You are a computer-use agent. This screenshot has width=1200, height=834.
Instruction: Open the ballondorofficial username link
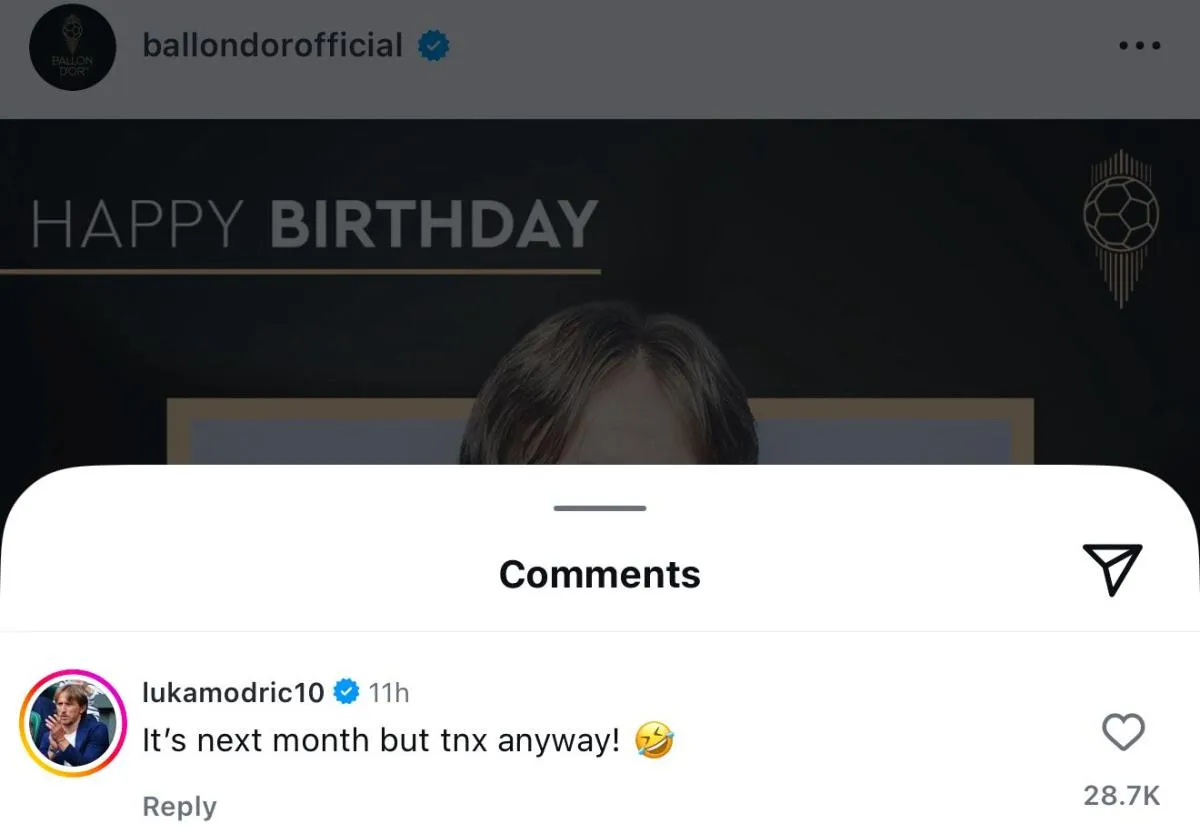pyautogui.click(x=272, y=45)
